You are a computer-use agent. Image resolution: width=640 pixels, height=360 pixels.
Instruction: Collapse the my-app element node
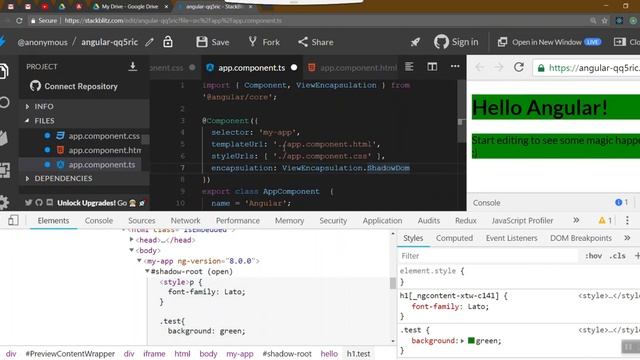click(x=139, y=261)
